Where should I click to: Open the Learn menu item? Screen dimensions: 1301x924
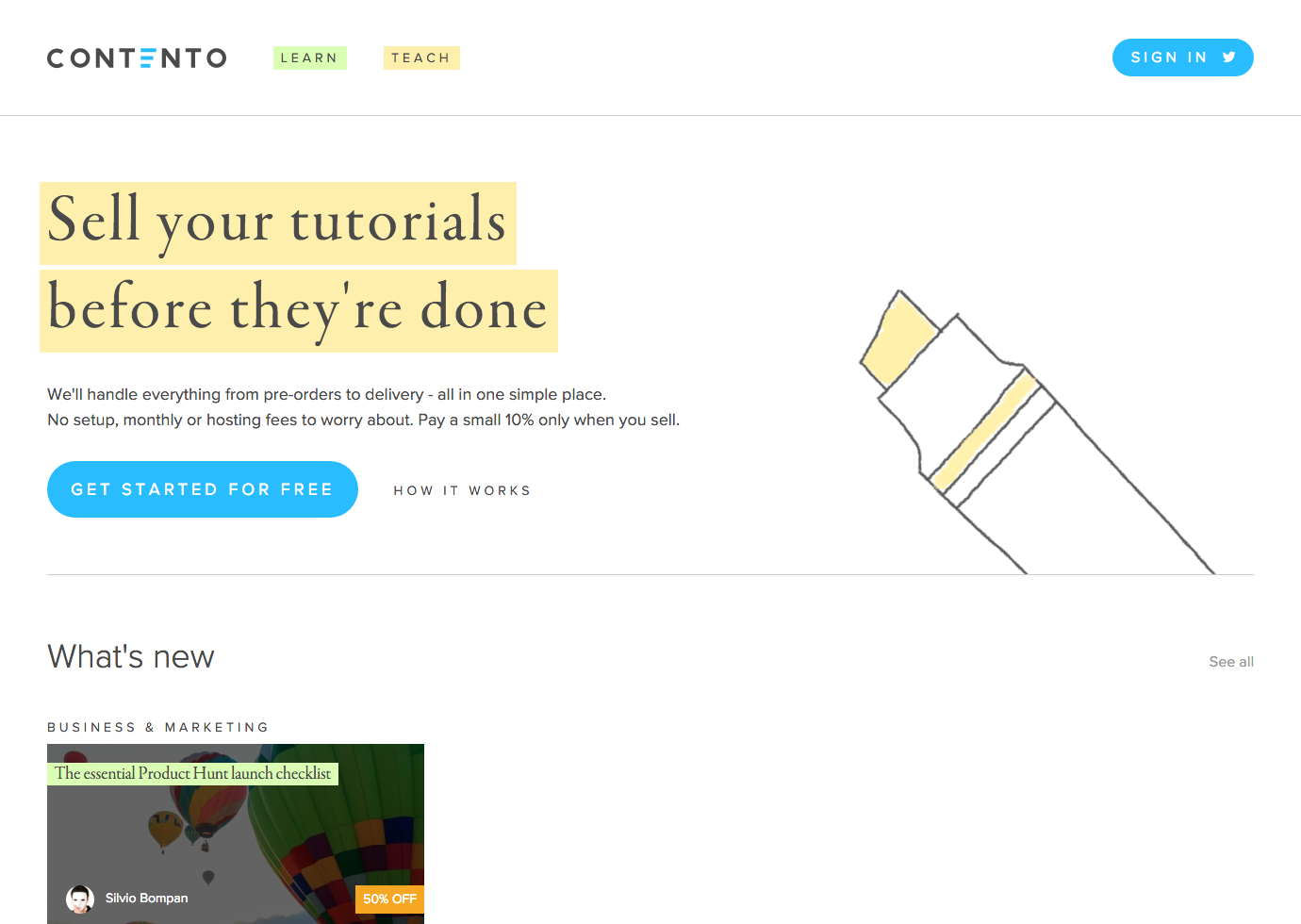(309, 58)
